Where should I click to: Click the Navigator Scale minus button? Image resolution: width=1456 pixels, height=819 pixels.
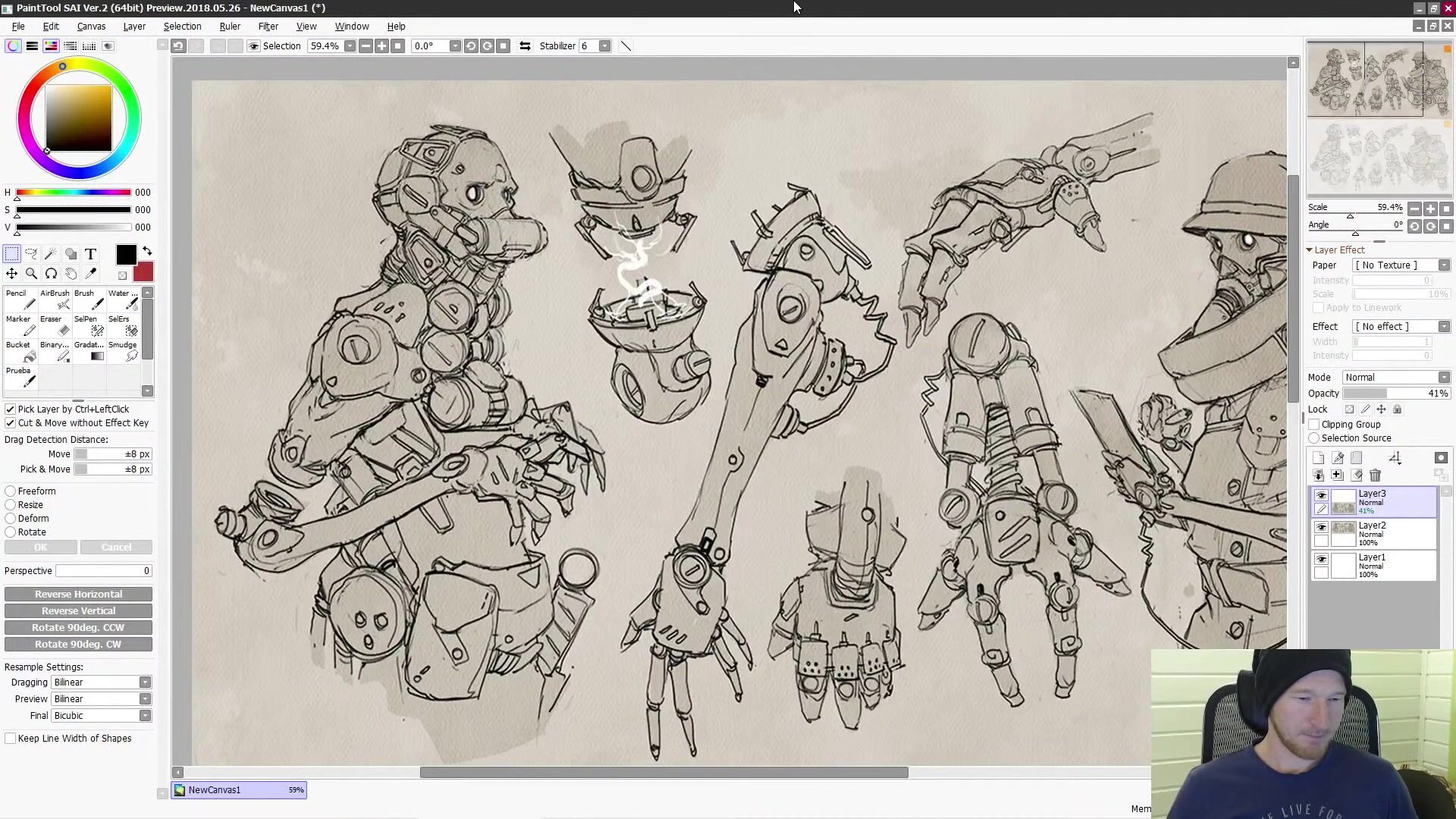pyautogui.click(x=1414, y=209)
